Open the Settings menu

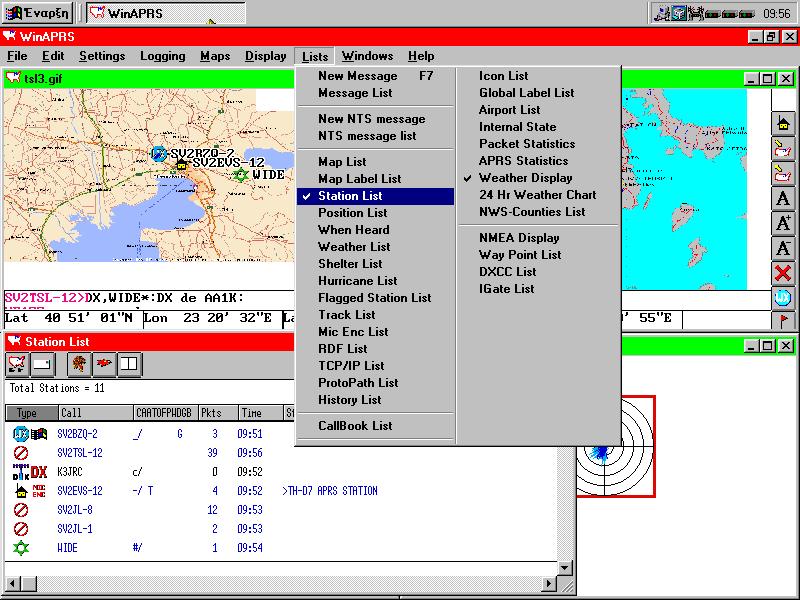pos(102,56)
